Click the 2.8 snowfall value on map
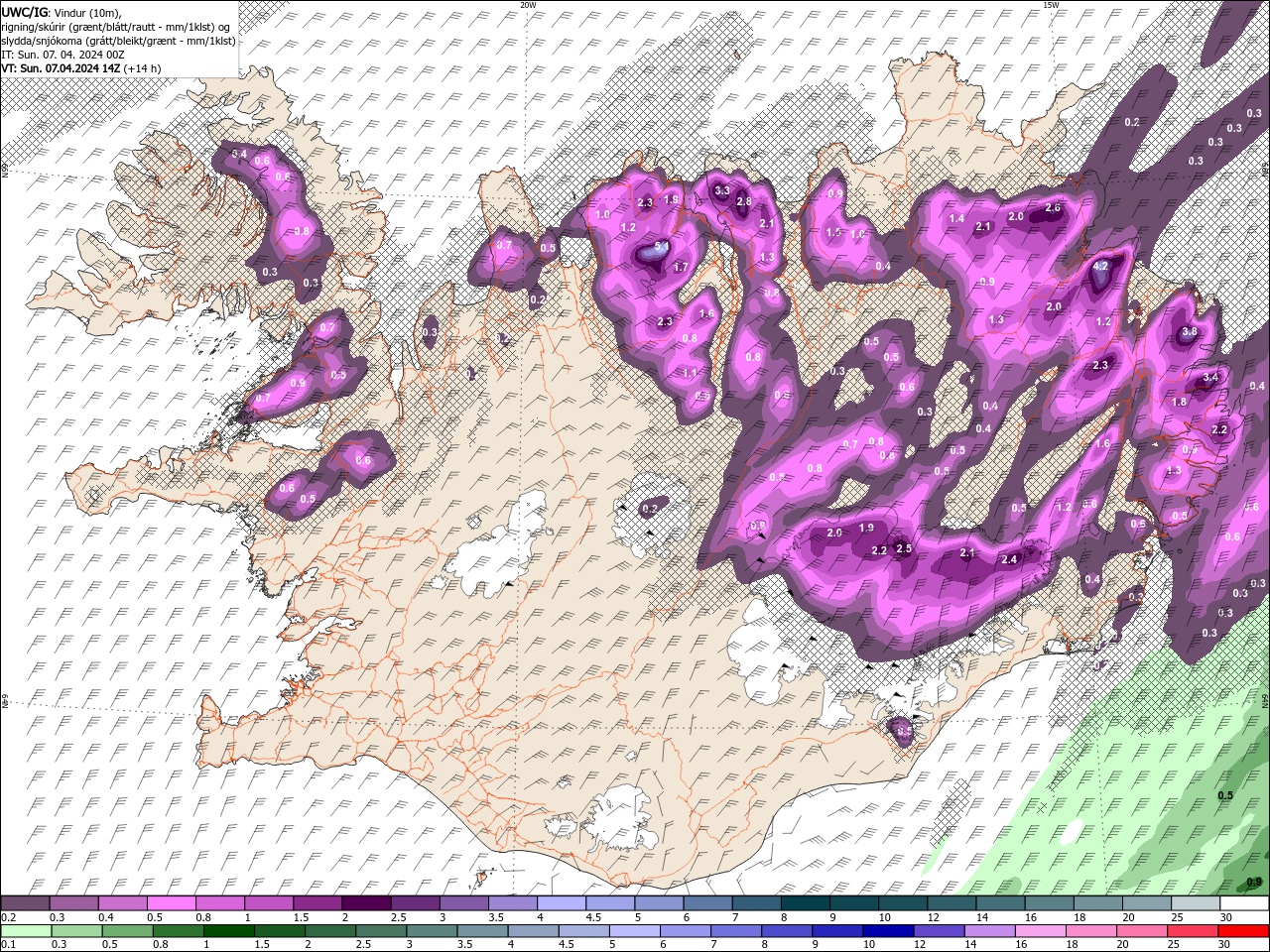 pyautogui.click(x=743, y=201)
